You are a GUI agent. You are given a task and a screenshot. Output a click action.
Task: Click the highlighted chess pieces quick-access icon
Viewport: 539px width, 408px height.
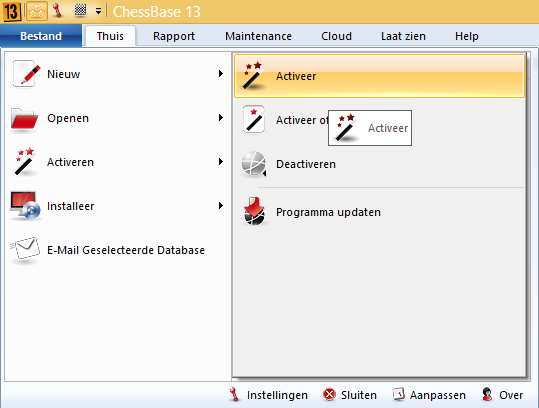(x=37, y=11)
